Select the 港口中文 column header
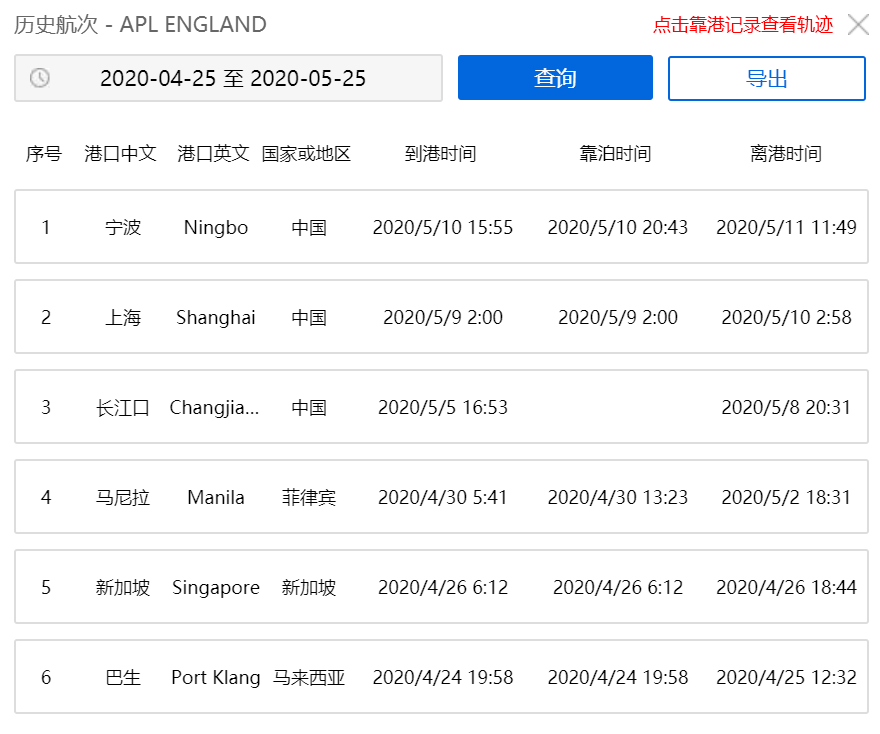Viewport: 880px width, 734px height. (120, 153)
